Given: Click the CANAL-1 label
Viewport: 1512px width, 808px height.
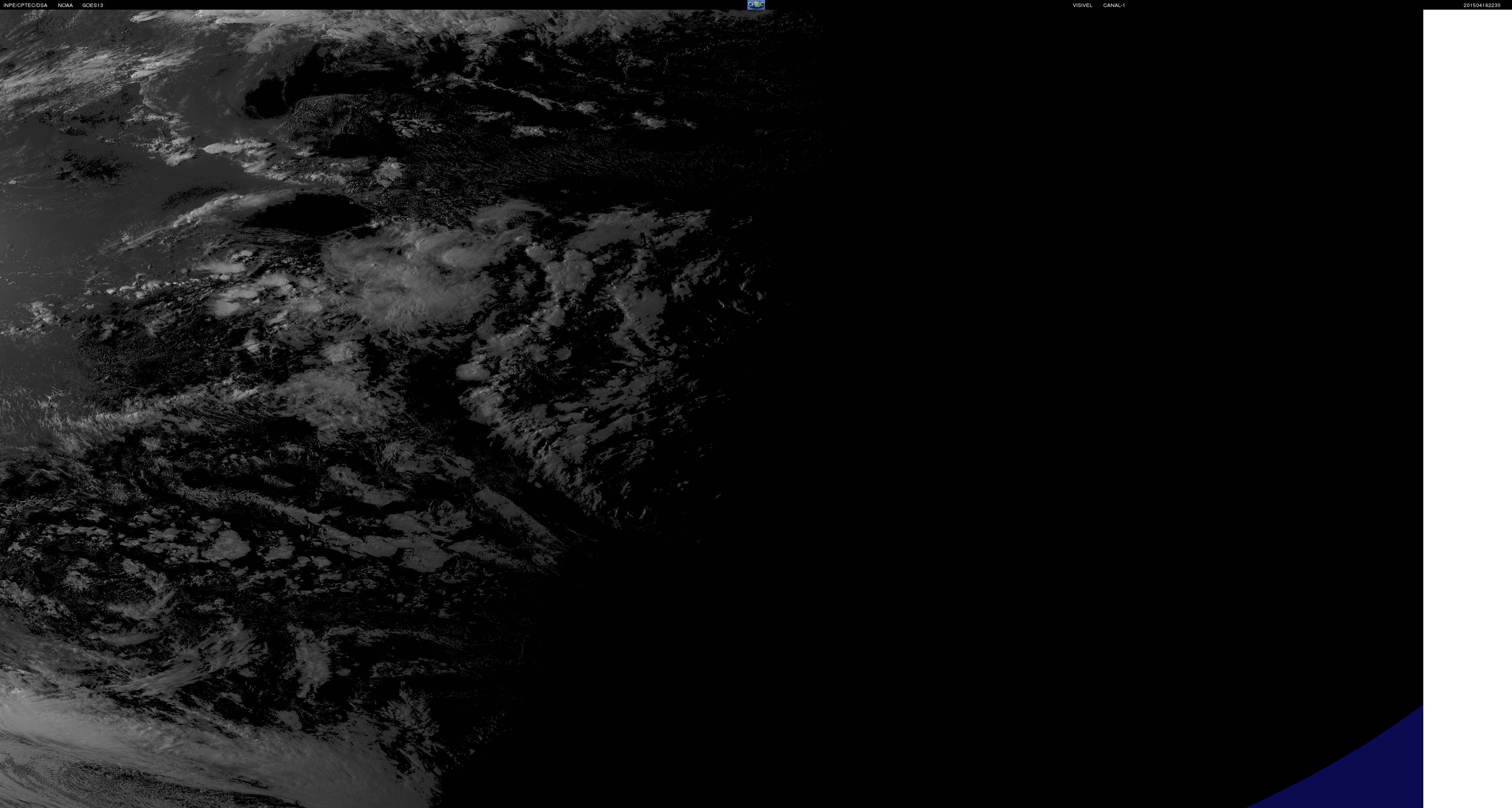Looking at the screenshot, I should click(x=1113, y=5).
